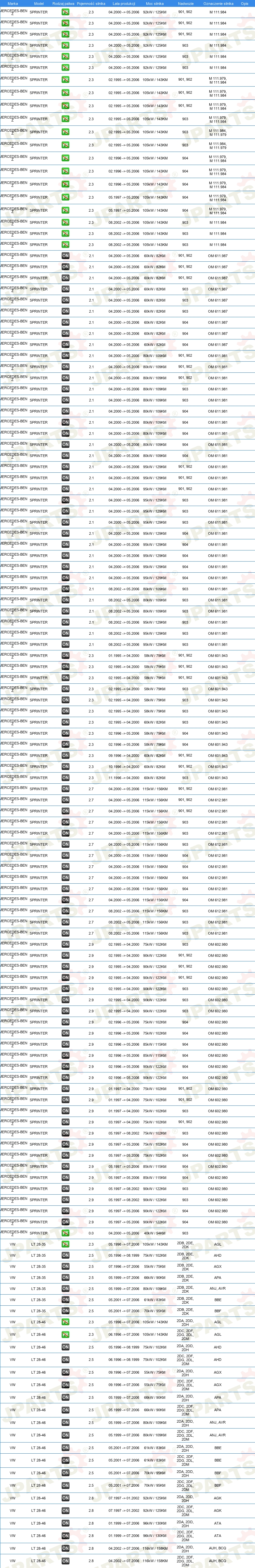
Task: Click ON icon in LT 28-46 AGX row ending 2DM
Action: (66, 1385)
